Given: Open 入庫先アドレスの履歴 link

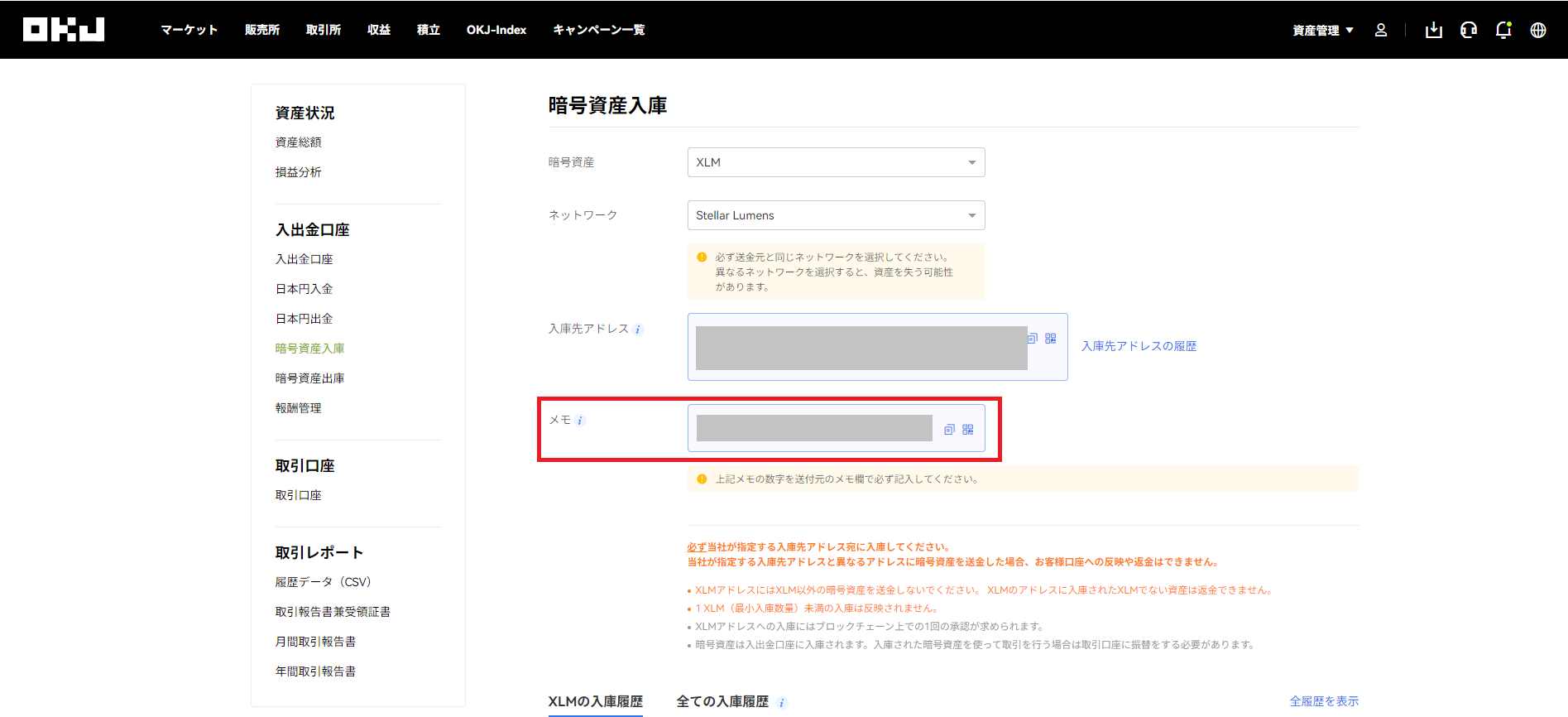Looking at the screenshot, I should pyautogui.click(x=1139, y=346).
